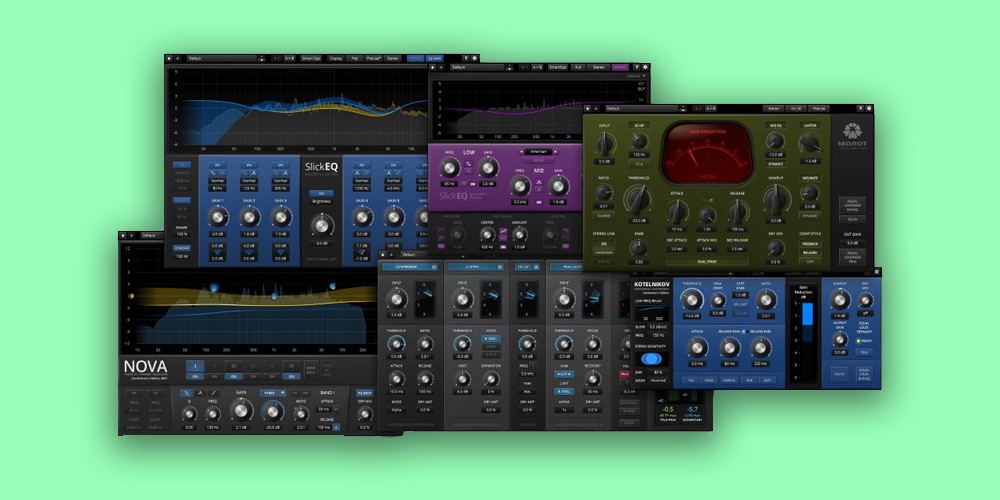Screen dimensions: 1000x500
Task: Click EQUAL LOUD BYPASS in Kotelnikov
Action: (864, 374)
